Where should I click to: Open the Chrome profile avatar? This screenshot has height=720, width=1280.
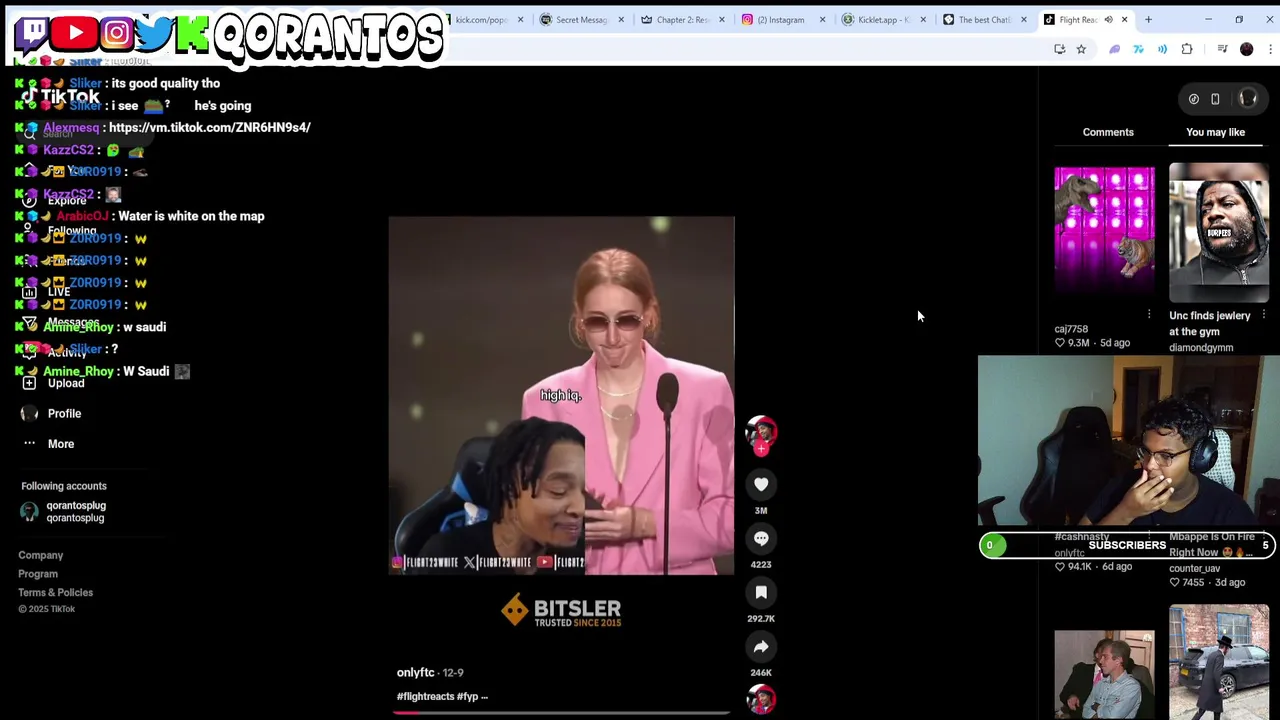pos(1246,49)
